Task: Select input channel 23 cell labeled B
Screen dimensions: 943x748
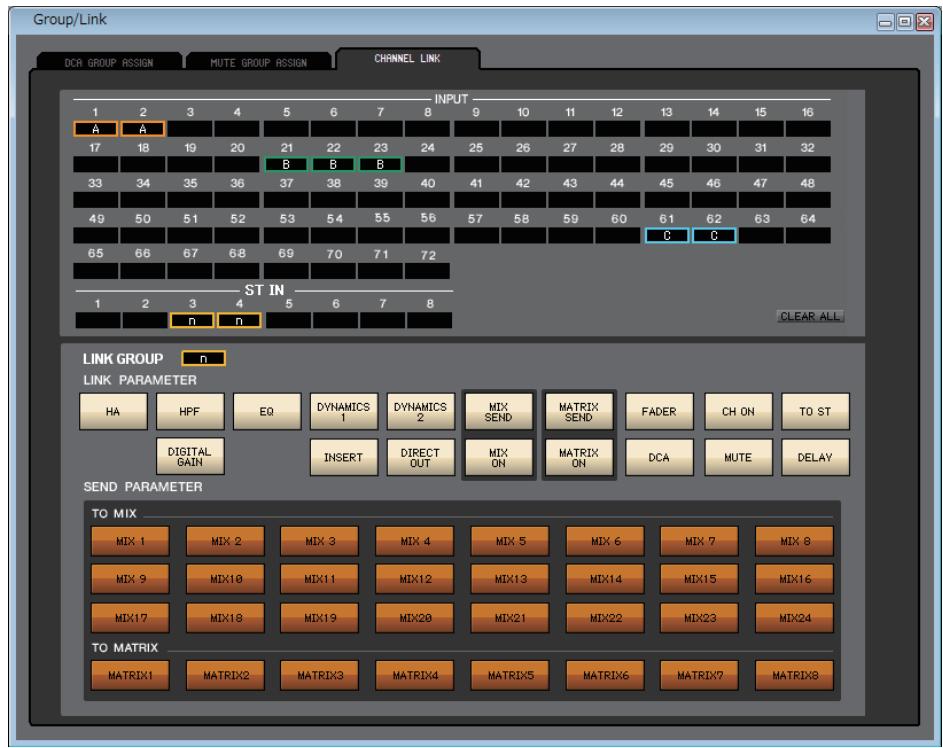Action: [x=380, y=164]
